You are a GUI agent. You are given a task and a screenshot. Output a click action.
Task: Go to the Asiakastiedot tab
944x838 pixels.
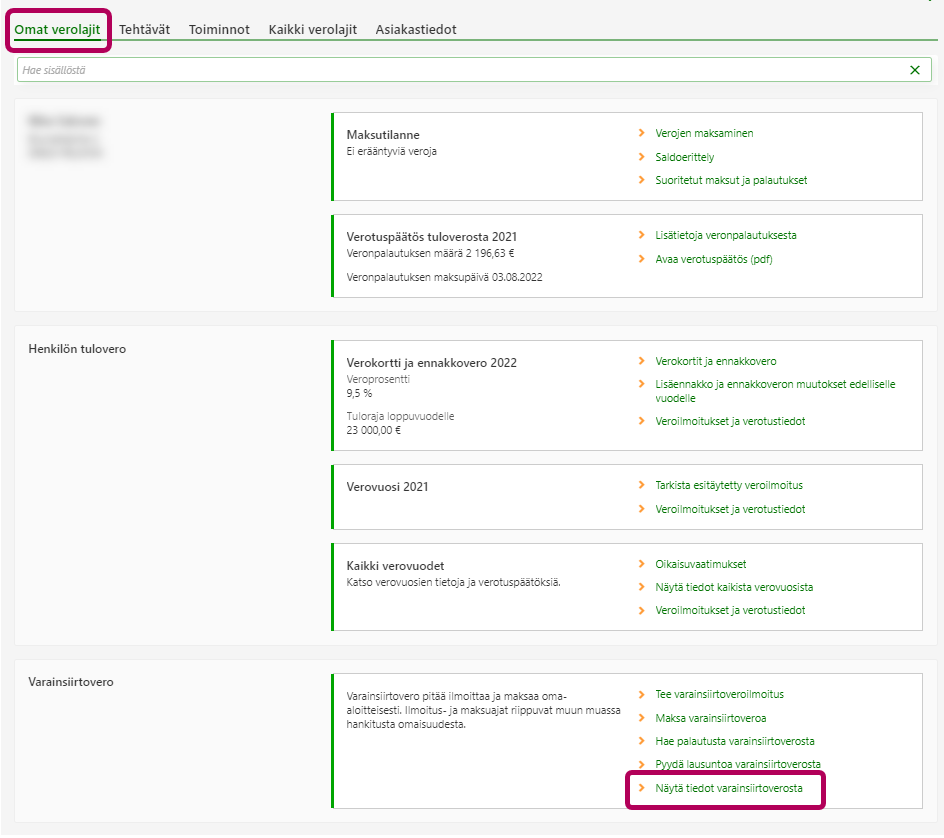416,30
